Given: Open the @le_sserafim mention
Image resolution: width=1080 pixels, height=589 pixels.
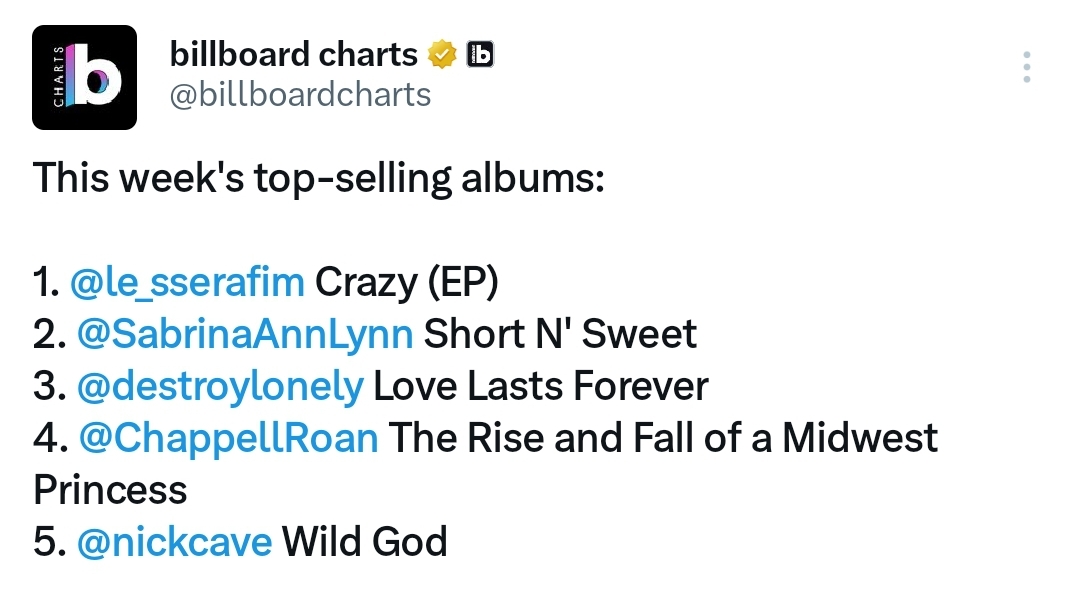Looking at the screenshot, I should [187, 282].
